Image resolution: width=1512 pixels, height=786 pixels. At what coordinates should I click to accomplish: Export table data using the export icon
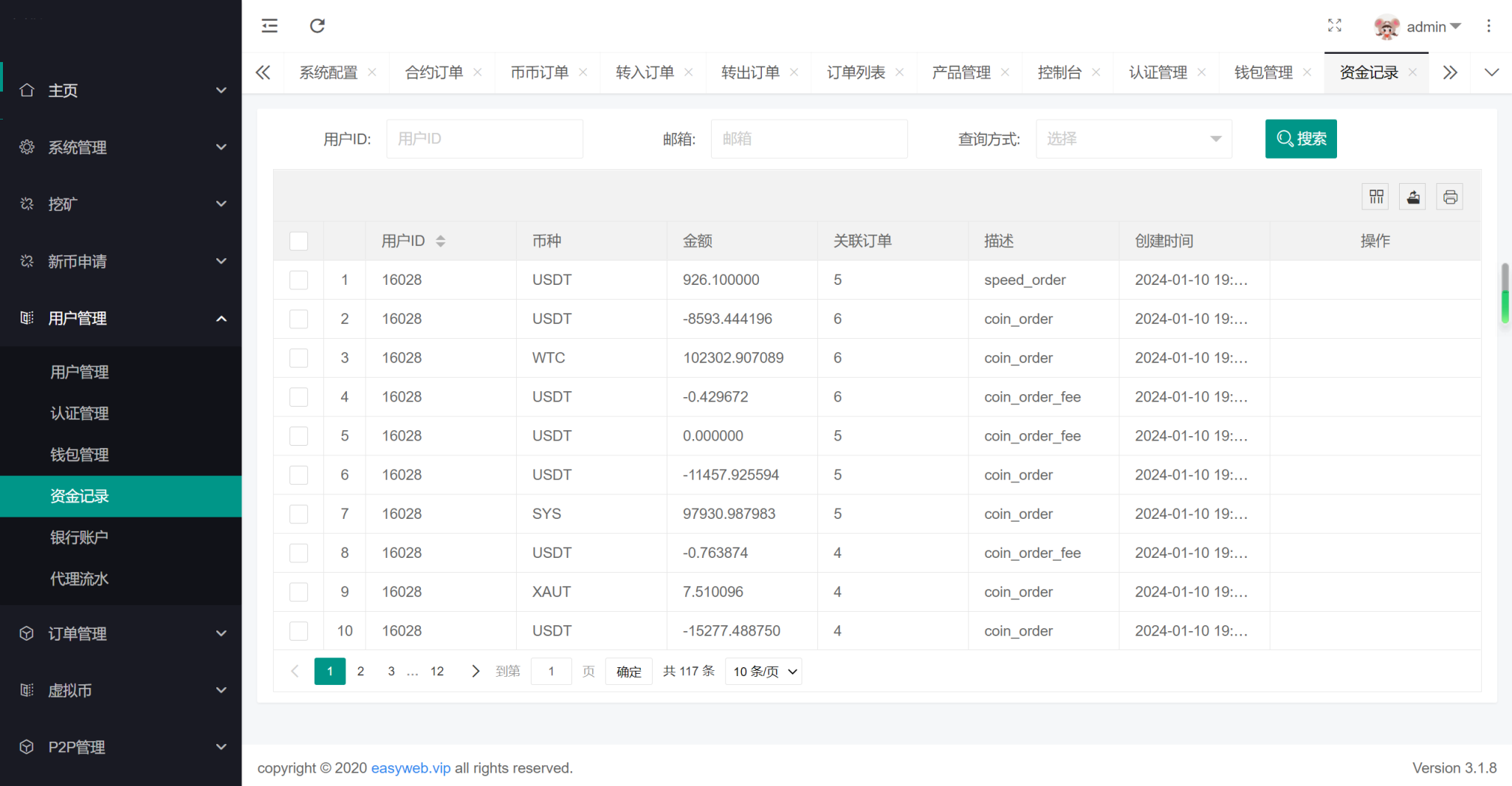tap(1413, 197)
